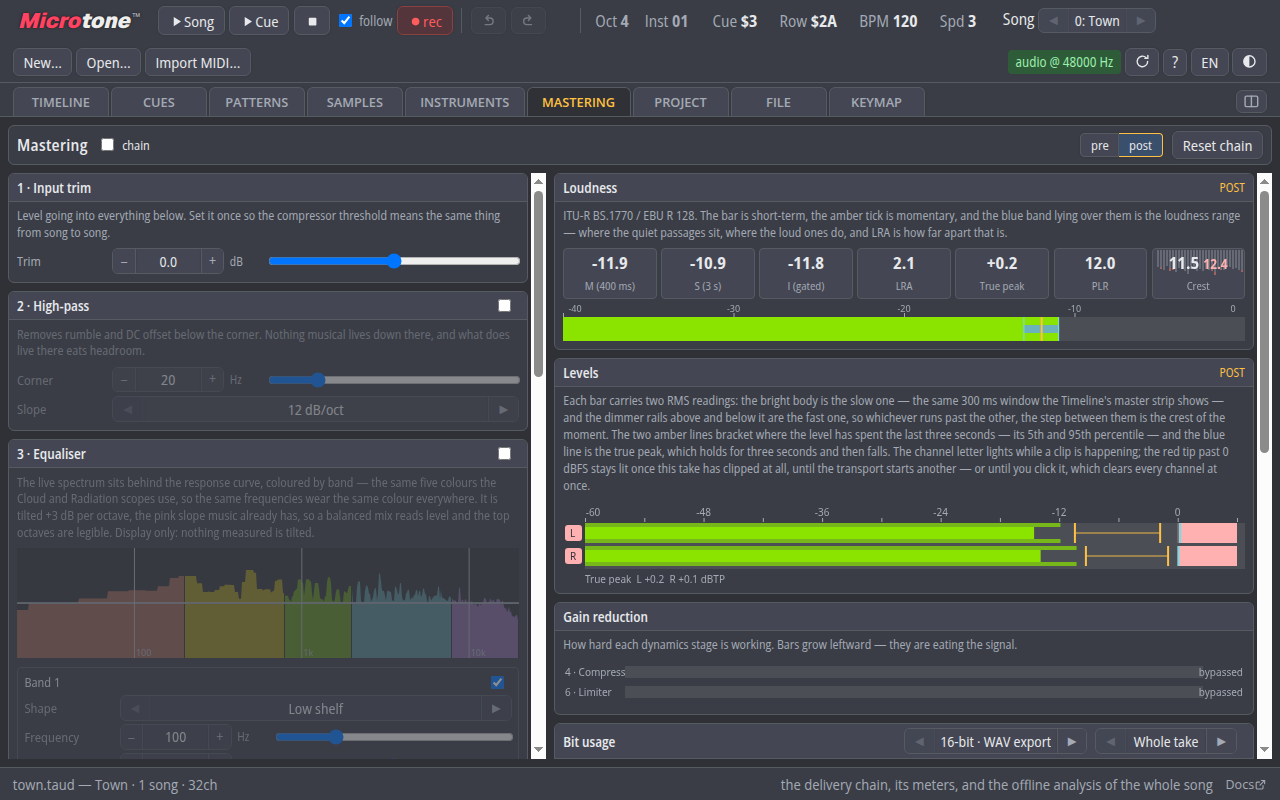This screenshot has width=1280, height=800.
Task: Select previous Shape before Low shelf
Action: pos(135,708)
